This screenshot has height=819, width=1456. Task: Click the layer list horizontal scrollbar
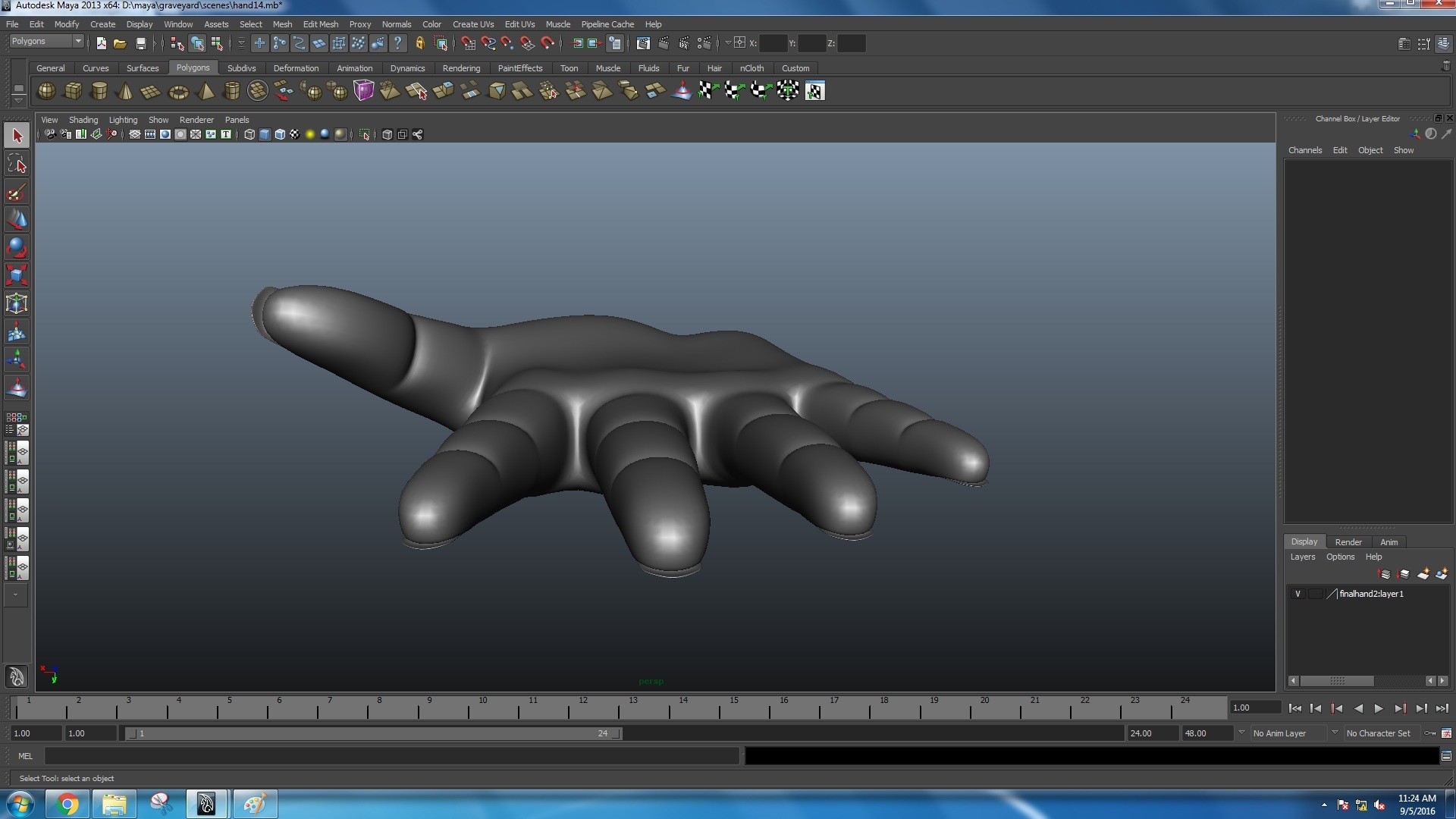point(1337,681)
